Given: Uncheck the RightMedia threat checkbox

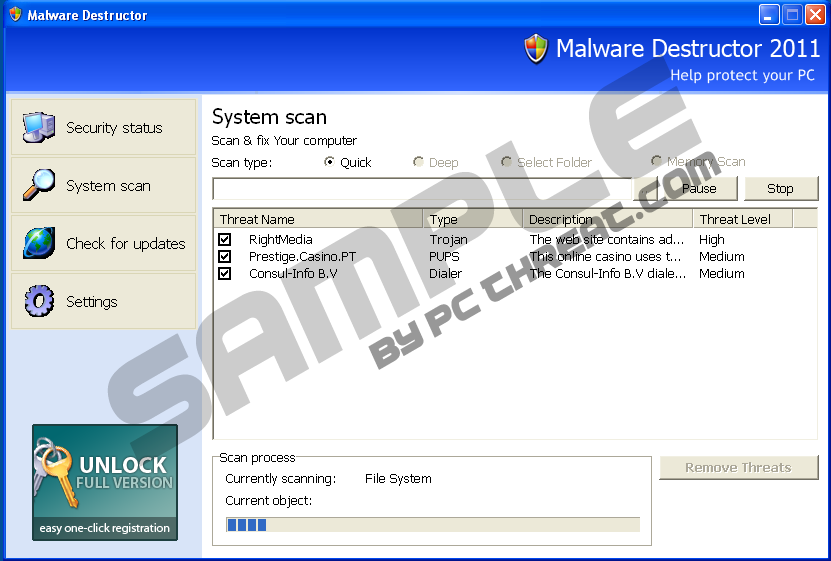Looking at the screenshot, I should (x=225, y=239).
